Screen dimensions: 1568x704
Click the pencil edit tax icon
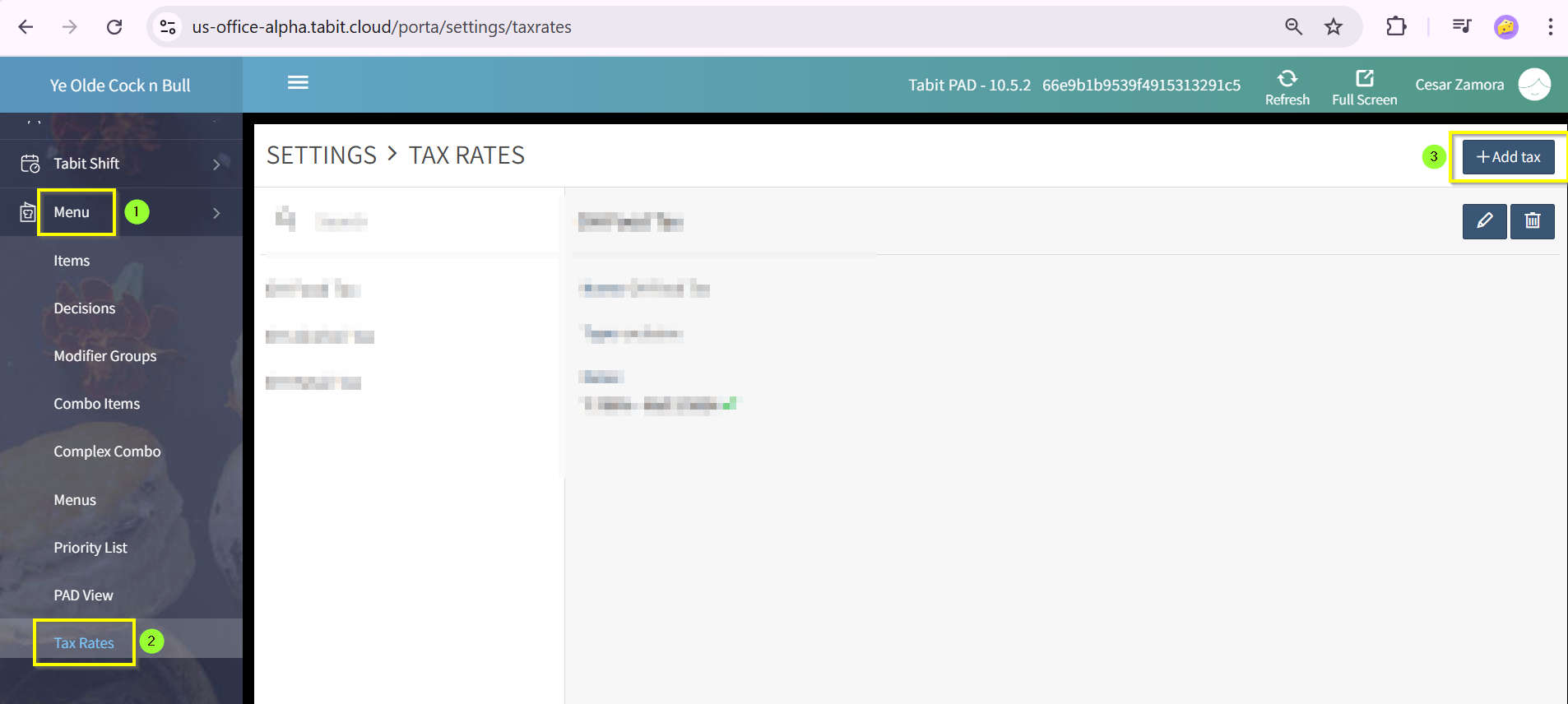(x=1484, y=221)
